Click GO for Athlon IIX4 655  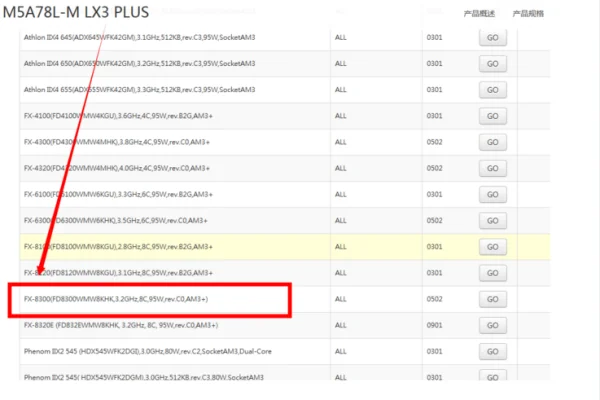pyautogui.click(x=493, y=90)
